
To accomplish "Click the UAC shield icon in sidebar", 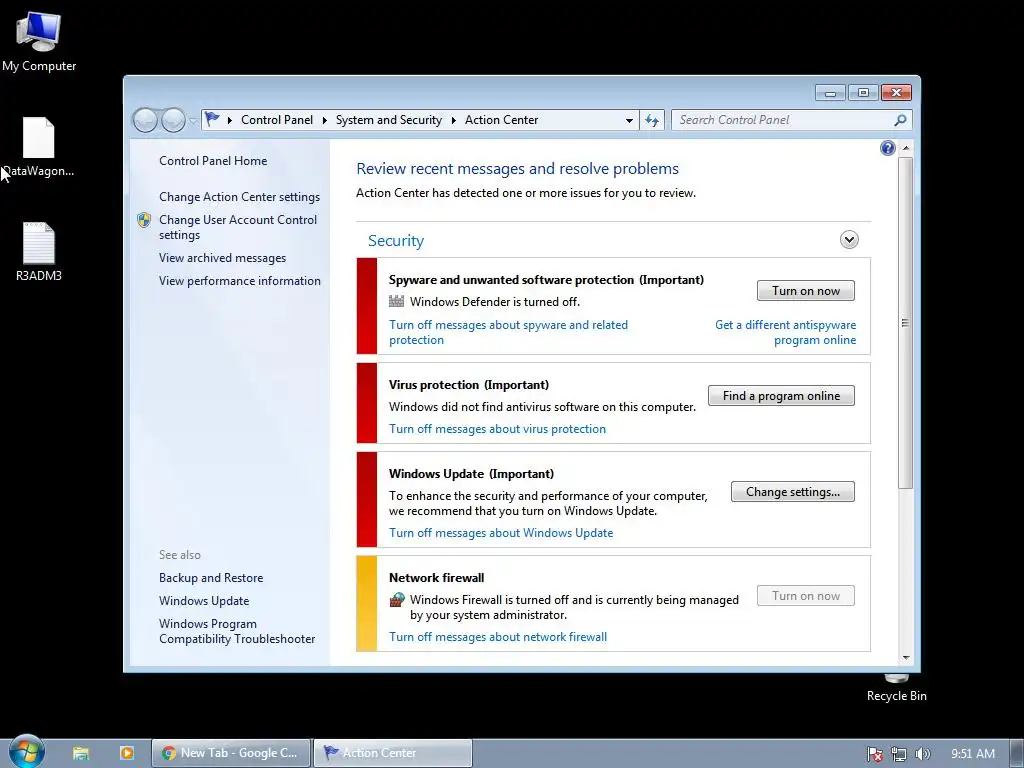I will 144,220.
